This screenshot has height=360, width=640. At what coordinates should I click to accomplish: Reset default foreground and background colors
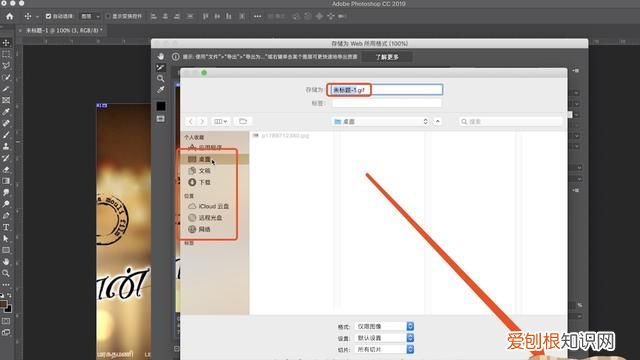point(2,295)
